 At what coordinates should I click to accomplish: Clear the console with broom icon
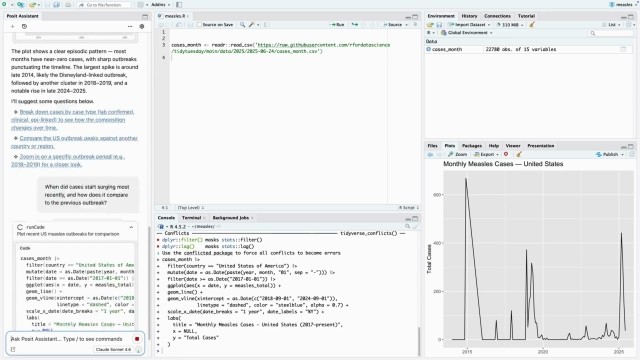pyautogui.click(x=416, y=226)
